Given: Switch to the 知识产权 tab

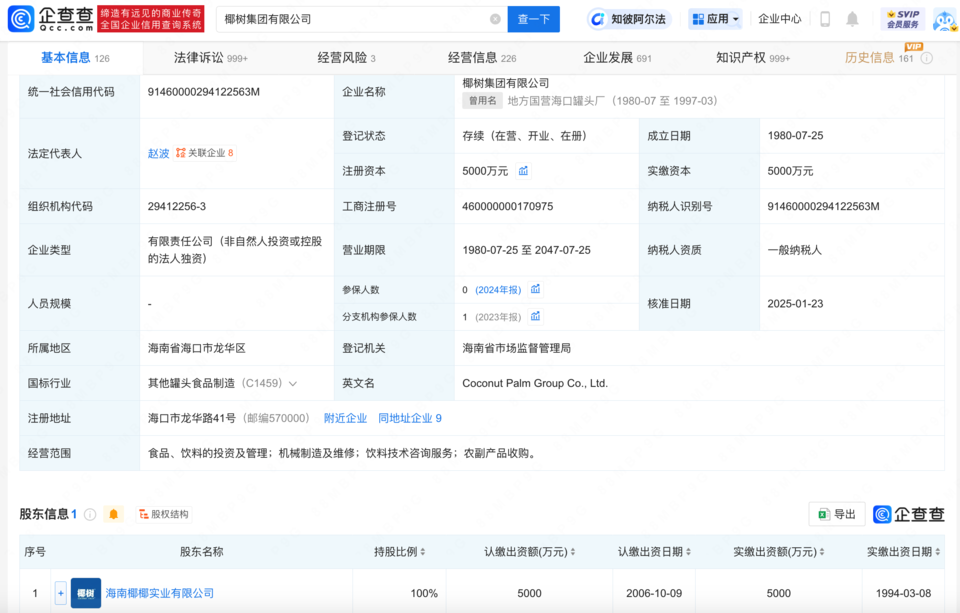Looking at the screenshot, I should pyautogui.click(x=753, y=58).
